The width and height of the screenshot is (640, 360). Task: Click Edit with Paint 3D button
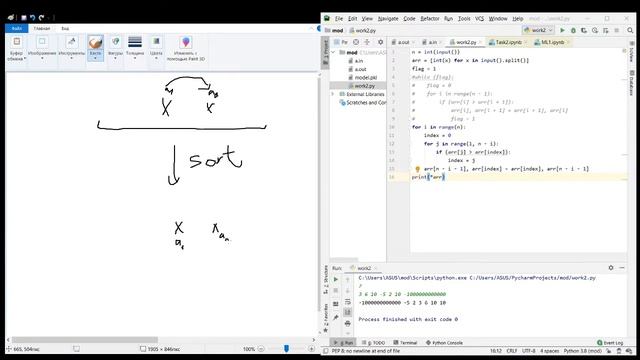186,49
